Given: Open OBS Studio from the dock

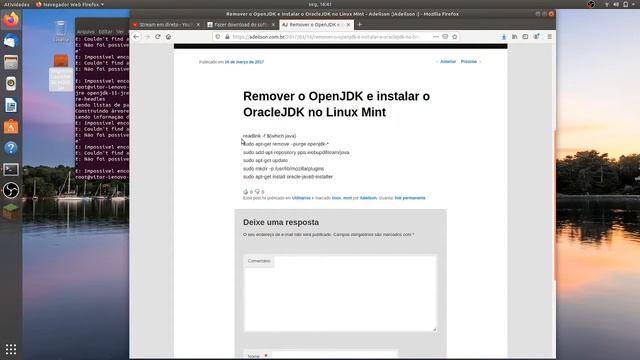Looking at the screenshot, I should pos(11,191).
